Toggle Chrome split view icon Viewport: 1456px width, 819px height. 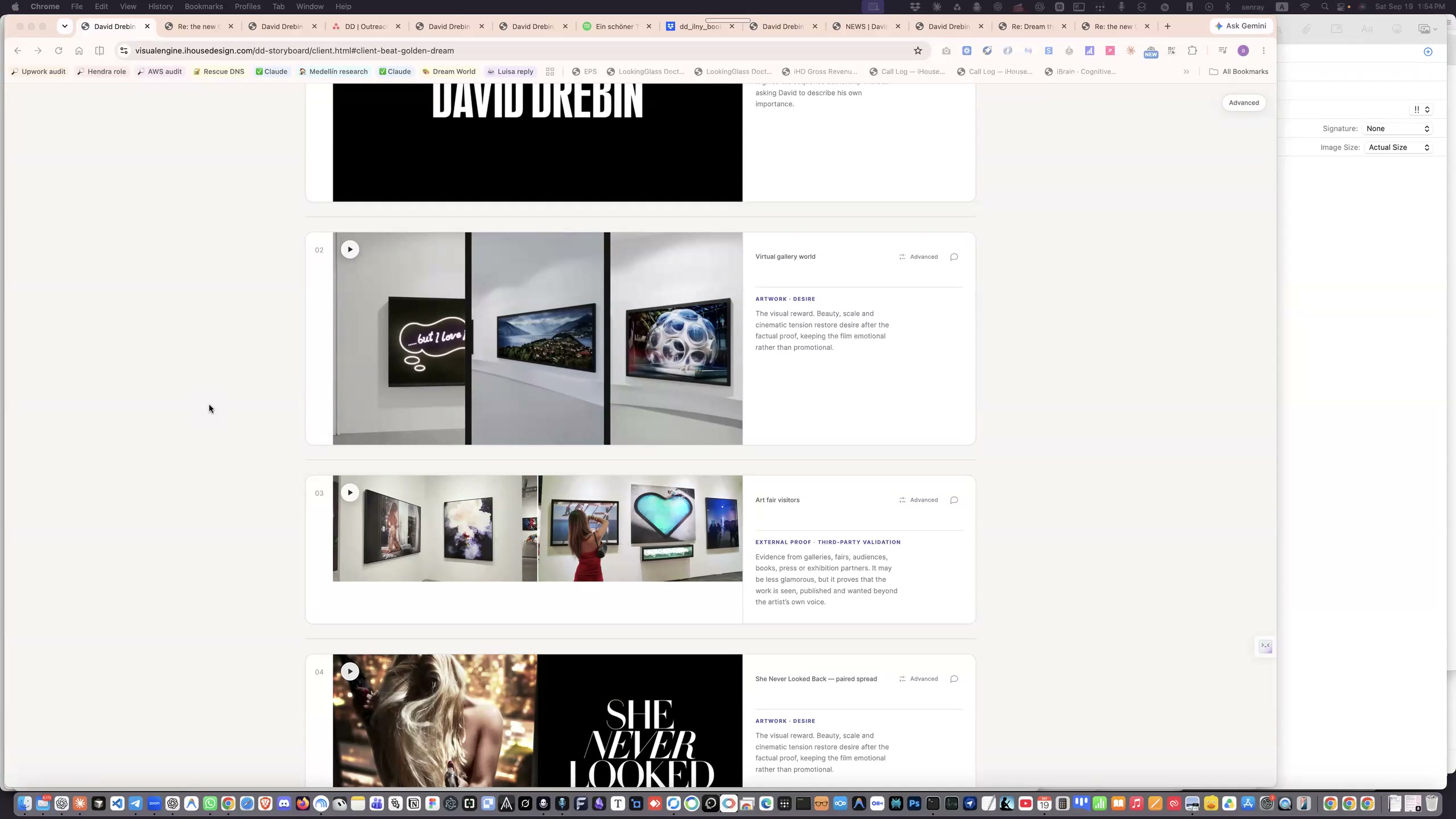click(100, 51)
